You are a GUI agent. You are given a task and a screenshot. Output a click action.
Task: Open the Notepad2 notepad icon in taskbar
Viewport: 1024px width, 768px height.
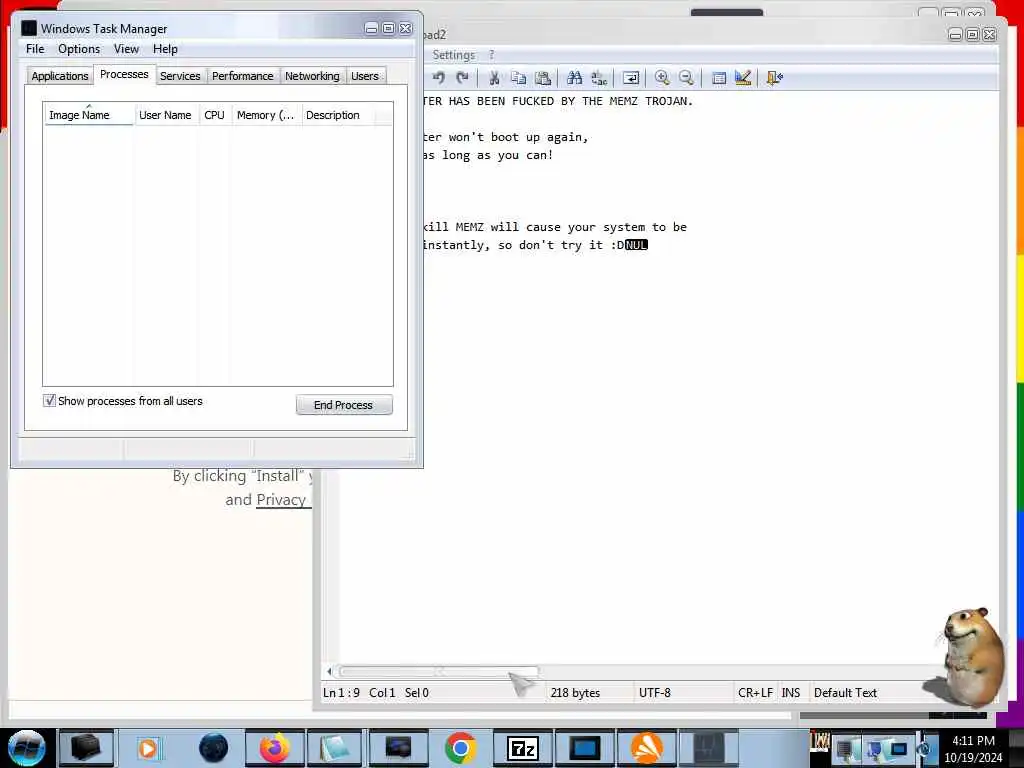(x=335, y=748)
